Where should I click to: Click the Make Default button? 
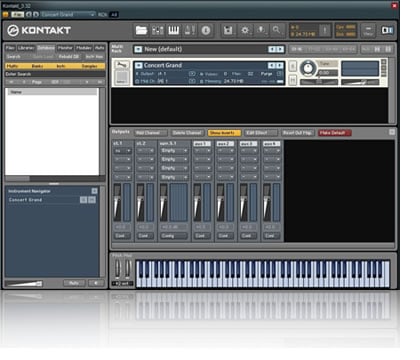pos(334,133)
